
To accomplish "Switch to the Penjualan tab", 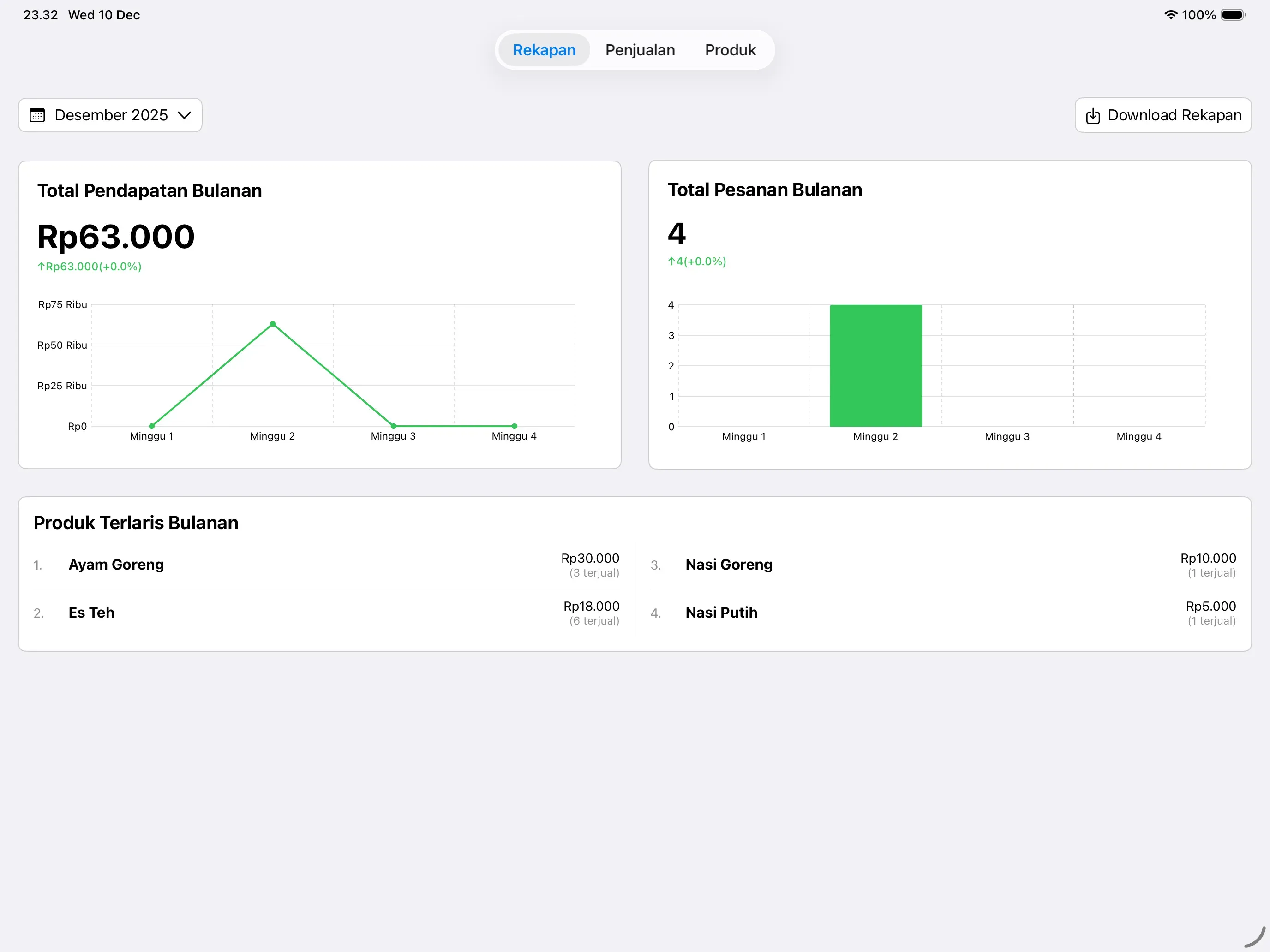I will [x=640, y=50].
